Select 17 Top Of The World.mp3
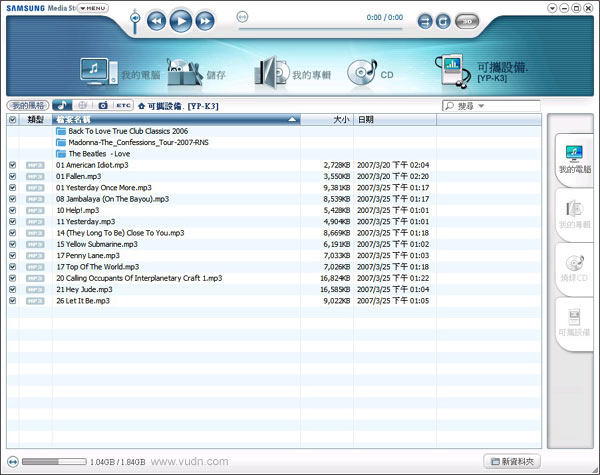Viewport: 600px width, 475px height. [x=98, y=267]
